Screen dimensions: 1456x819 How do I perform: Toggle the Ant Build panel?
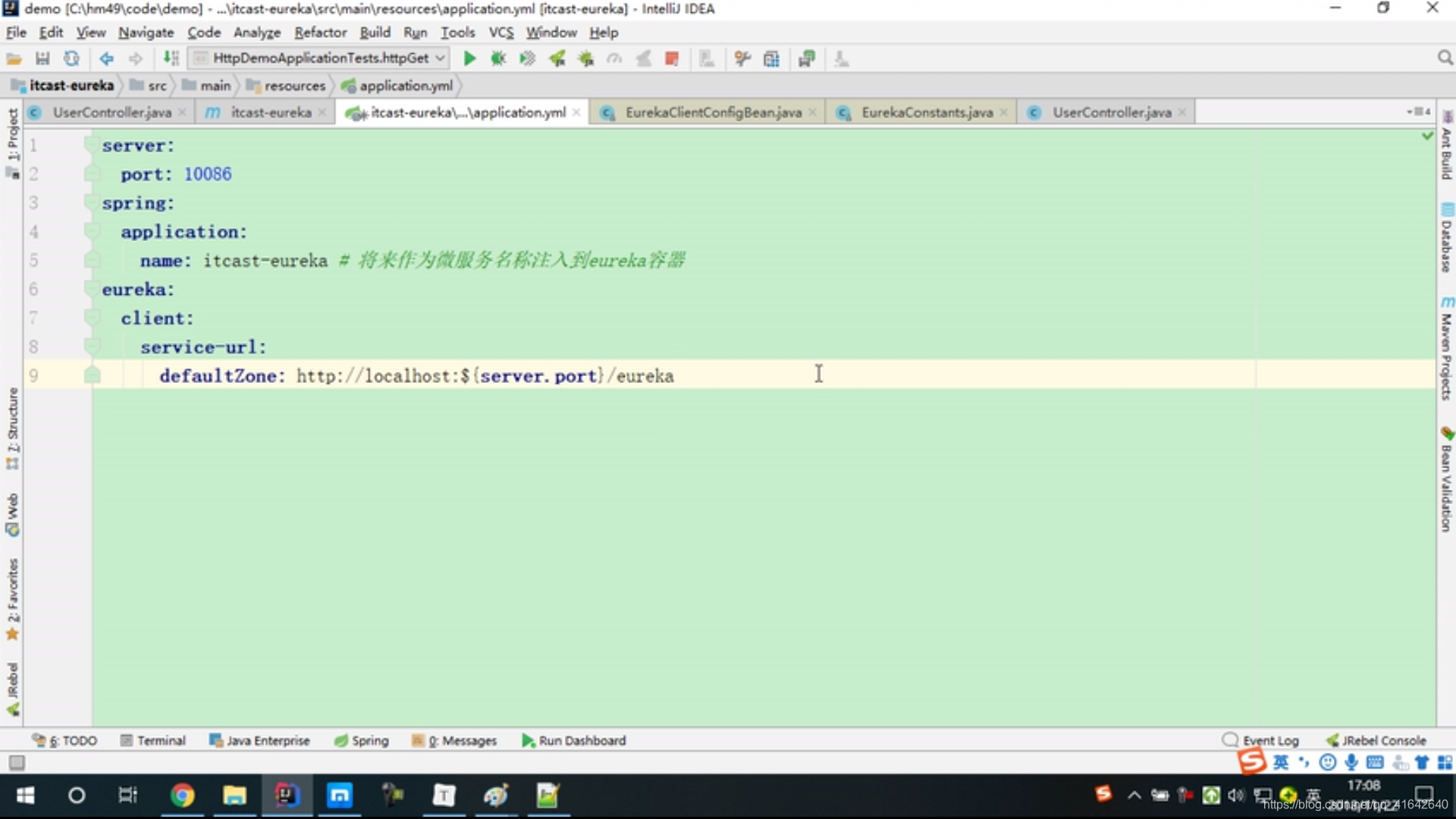(x=1446, y=146)
